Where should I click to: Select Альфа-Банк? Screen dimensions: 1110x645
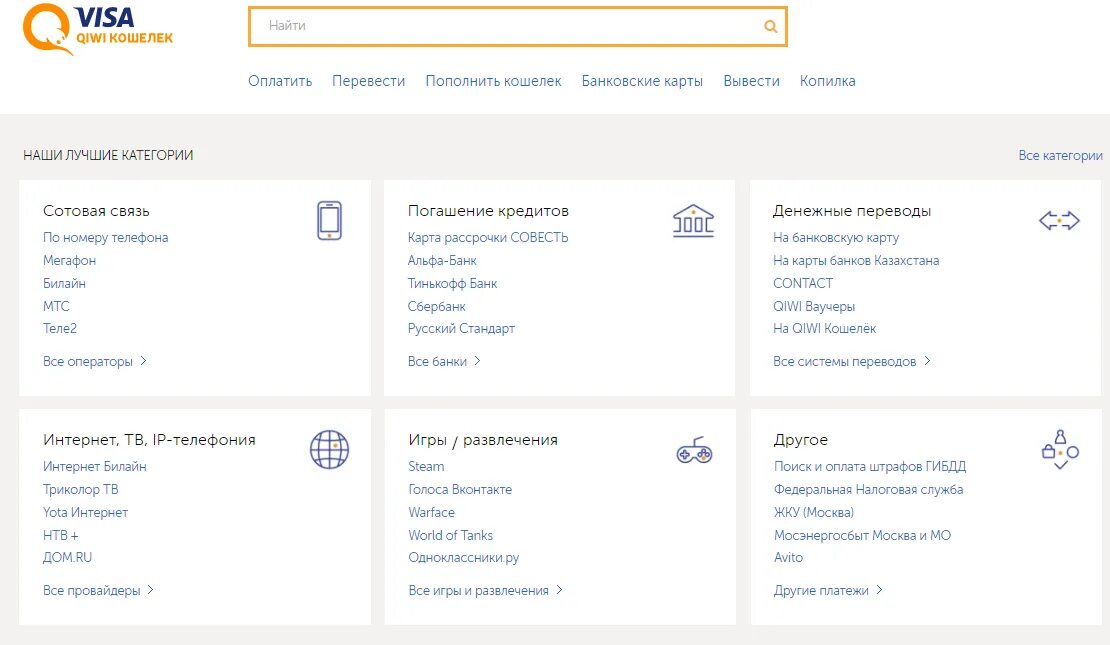[x=442, y=261]
